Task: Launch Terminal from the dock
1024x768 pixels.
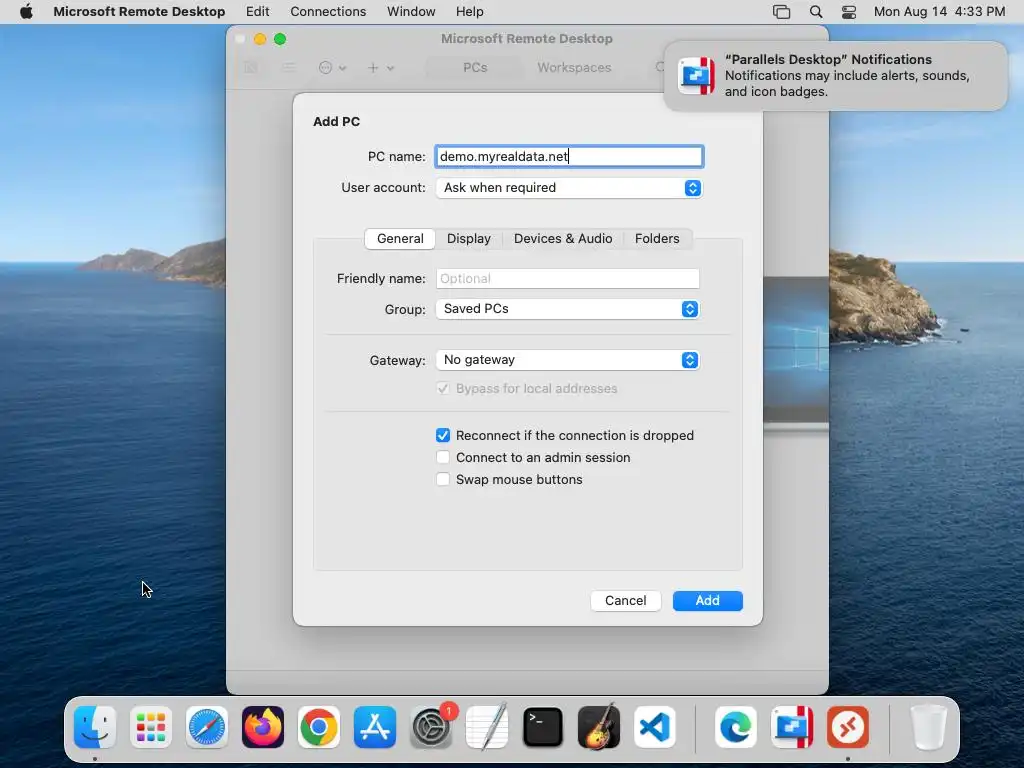Action: (543, 727)
